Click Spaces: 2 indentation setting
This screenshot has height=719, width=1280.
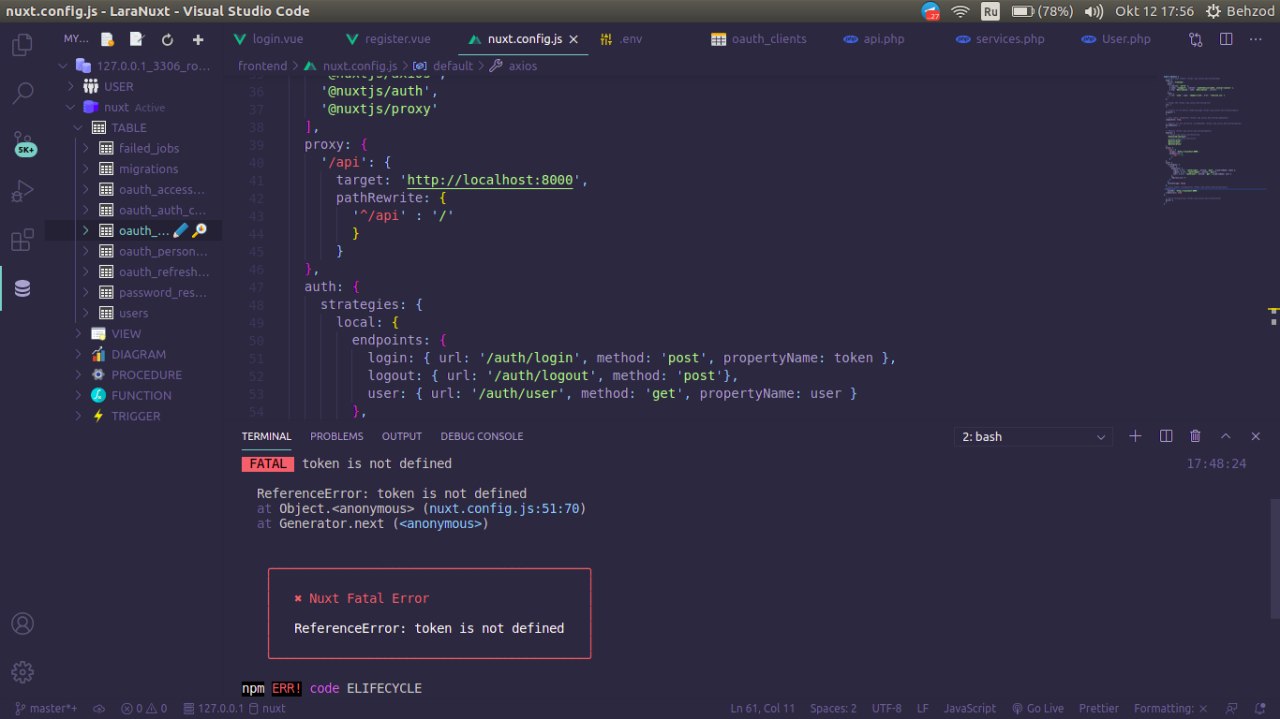coord(833,708)
